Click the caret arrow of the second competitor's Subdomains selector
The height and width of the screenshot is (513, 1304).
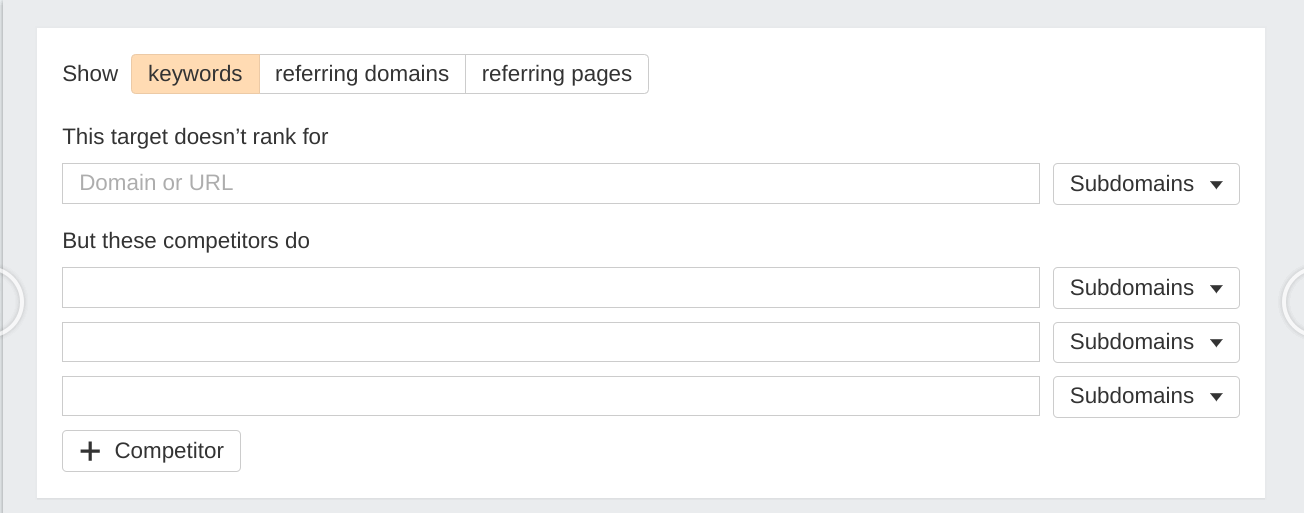coord(1216,343)
